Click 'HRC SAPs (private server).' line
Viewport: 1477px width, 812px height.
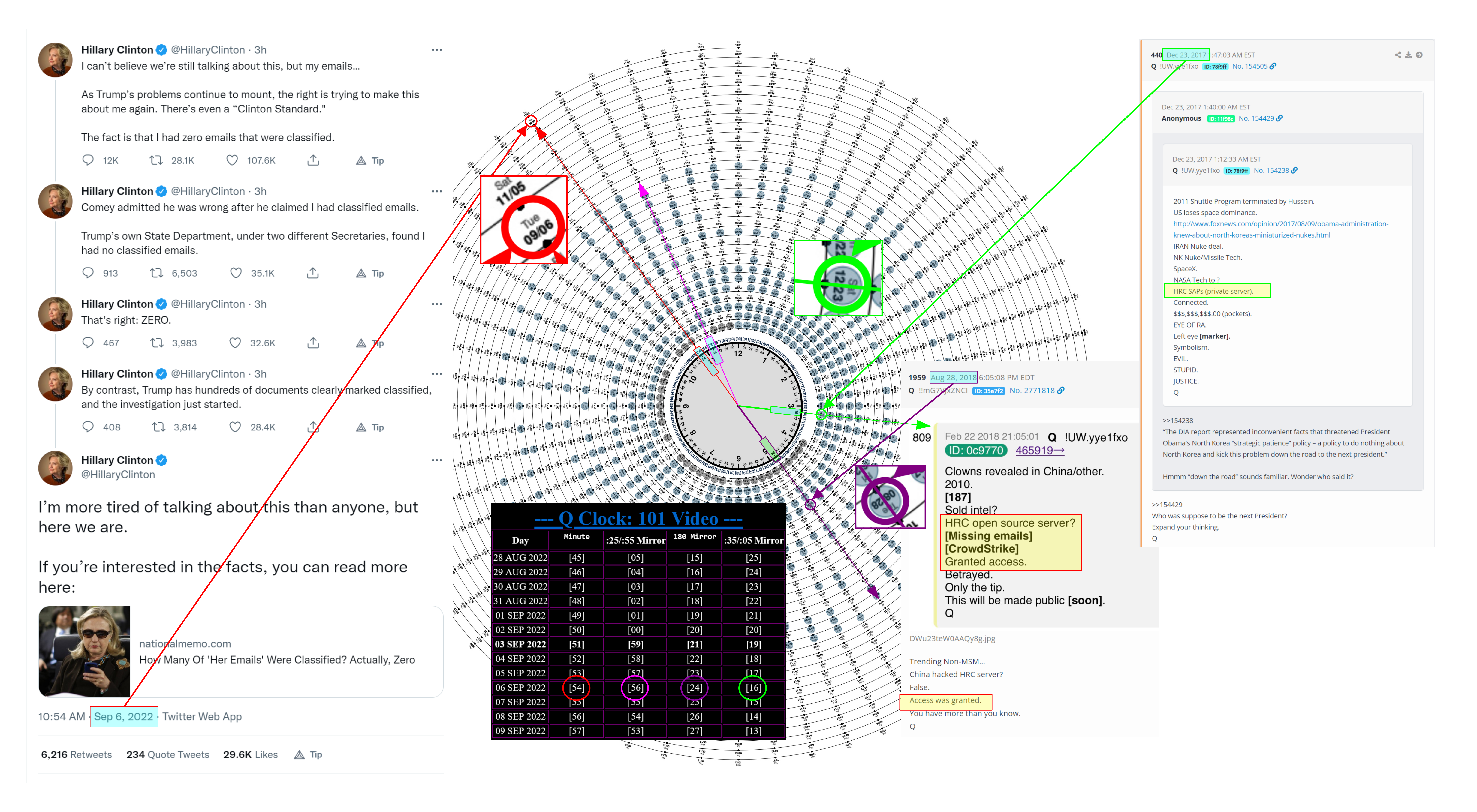click(x=1213, y=292)
